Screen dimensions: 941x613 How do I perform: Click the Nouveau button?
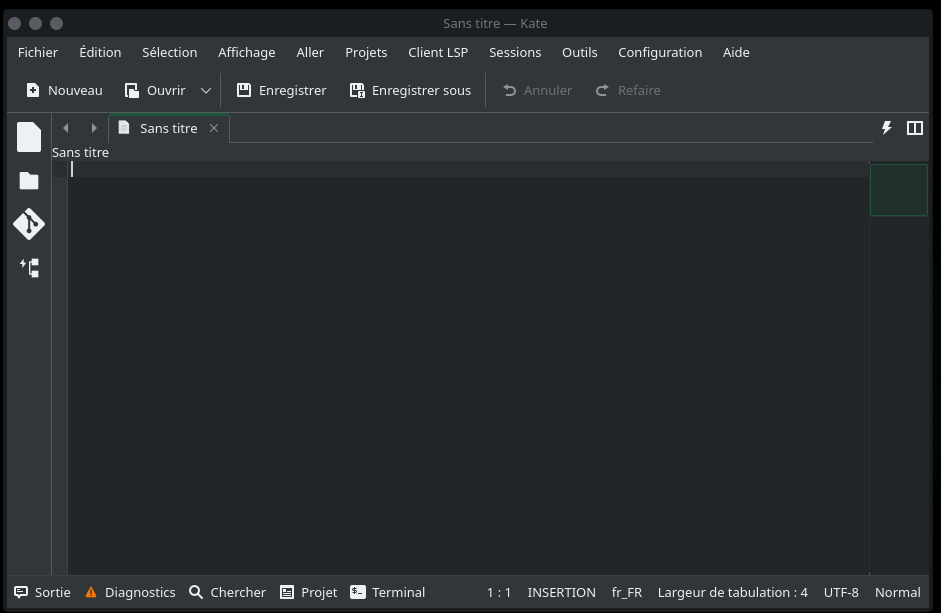[64, 90]
